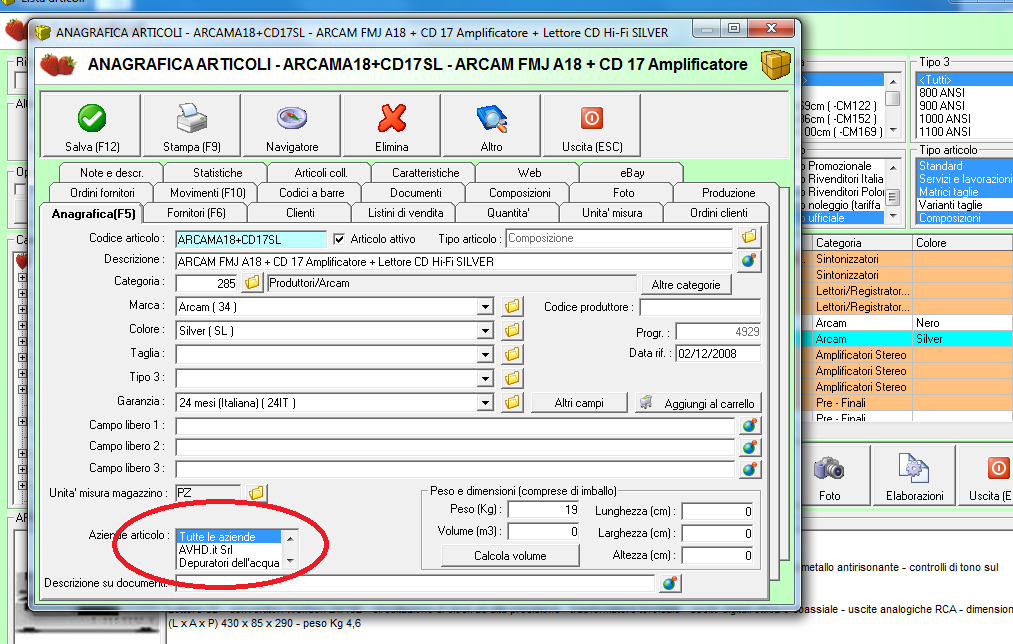
Task: Open folder icon beside Taglia dropdown
Action: [x=512, y=354]
